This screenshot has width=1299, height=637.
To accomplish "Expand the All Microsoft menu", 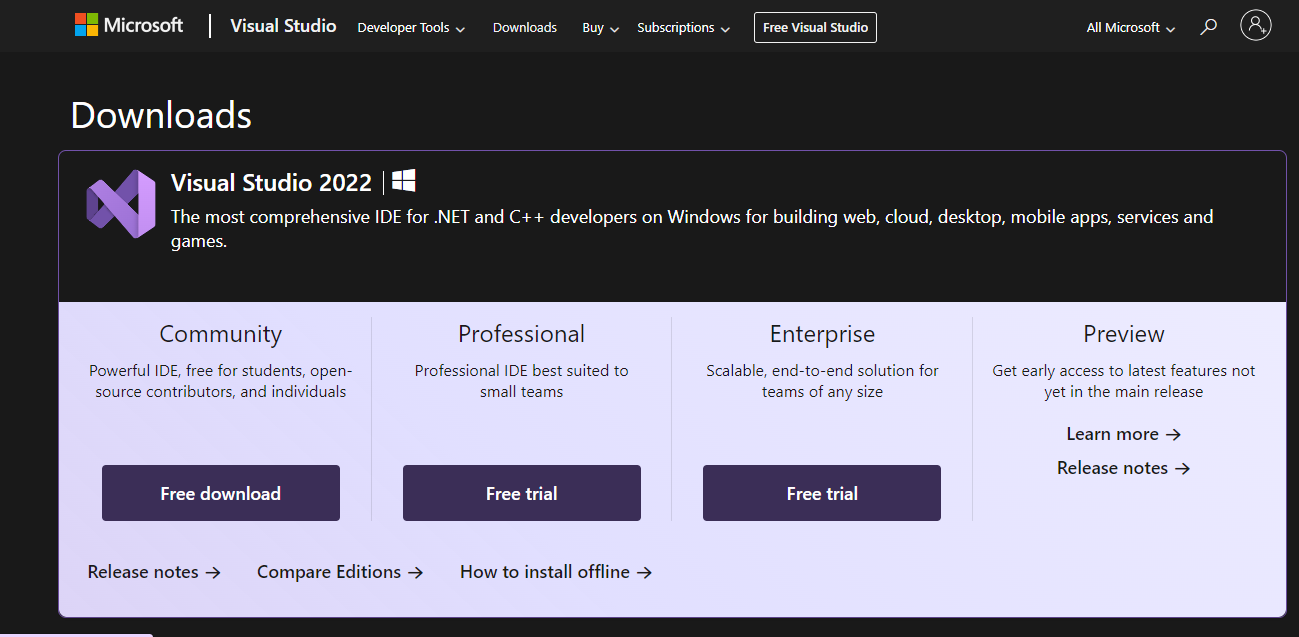I will [1131, 28].
